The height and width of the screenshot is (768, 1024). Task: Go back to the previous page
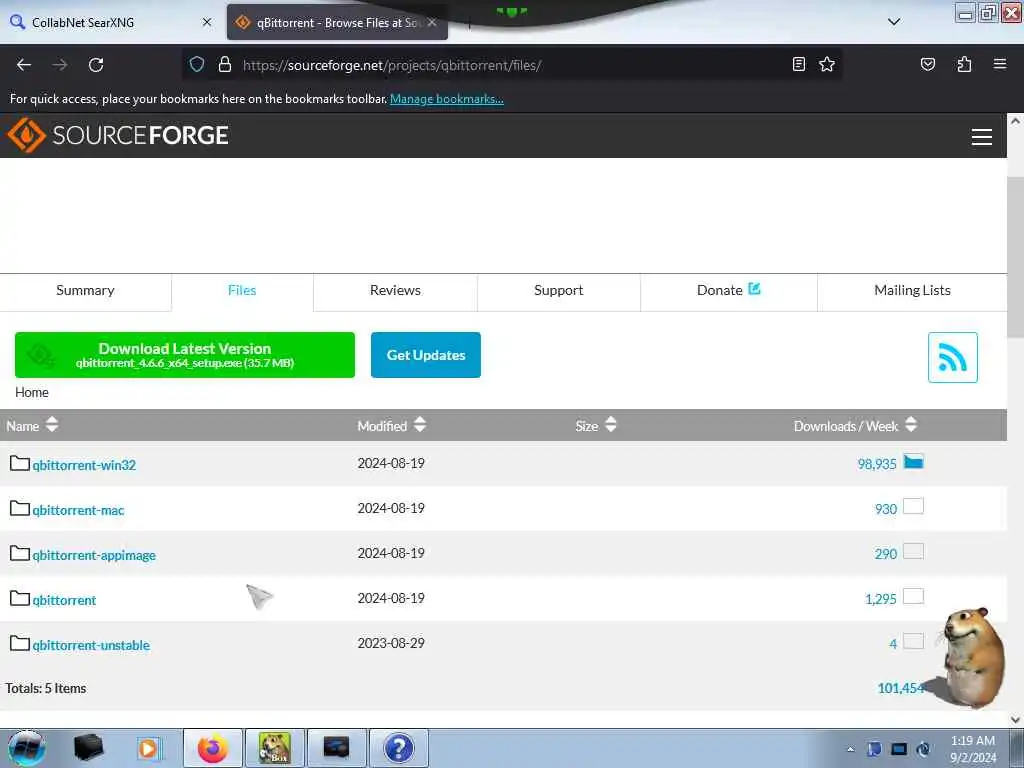pos(24,65)
